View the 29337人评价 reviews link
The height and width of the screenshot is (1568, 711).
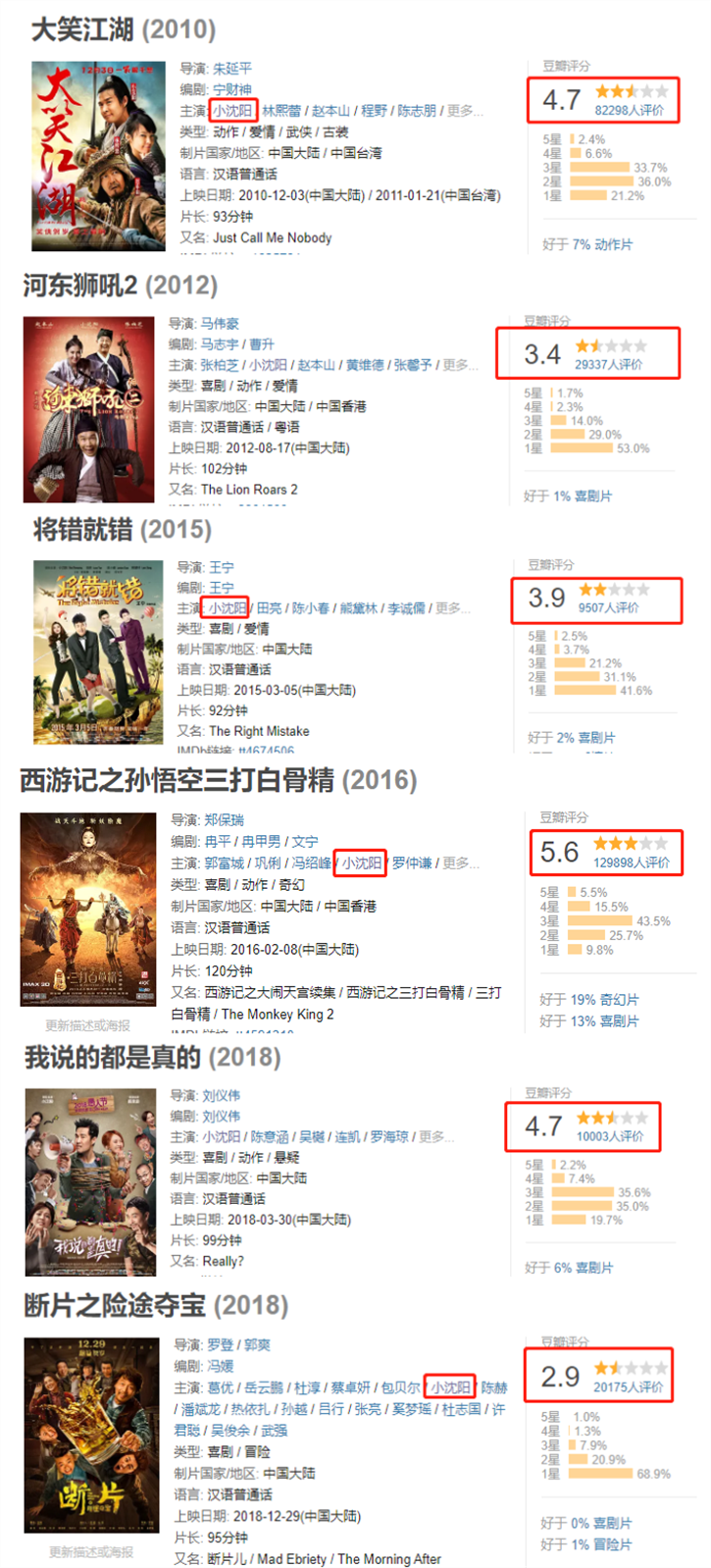[609, 364]
